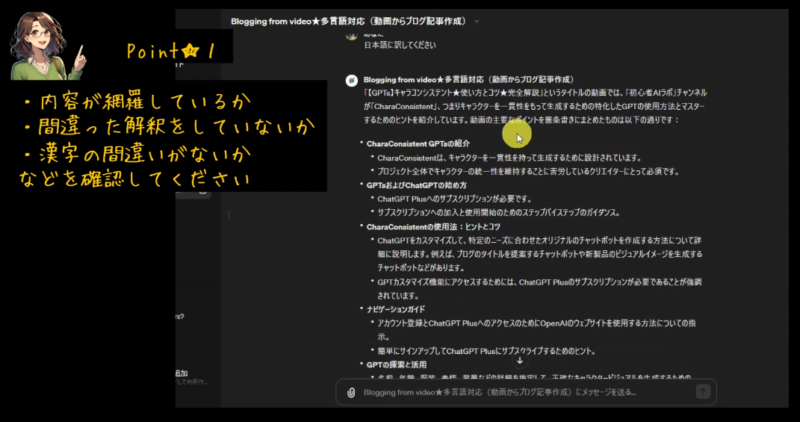Image resolution: width=800 pixels, height=422 pixels.
Task: Click the user message 日本語に訳してください
Action: point(400,45)
